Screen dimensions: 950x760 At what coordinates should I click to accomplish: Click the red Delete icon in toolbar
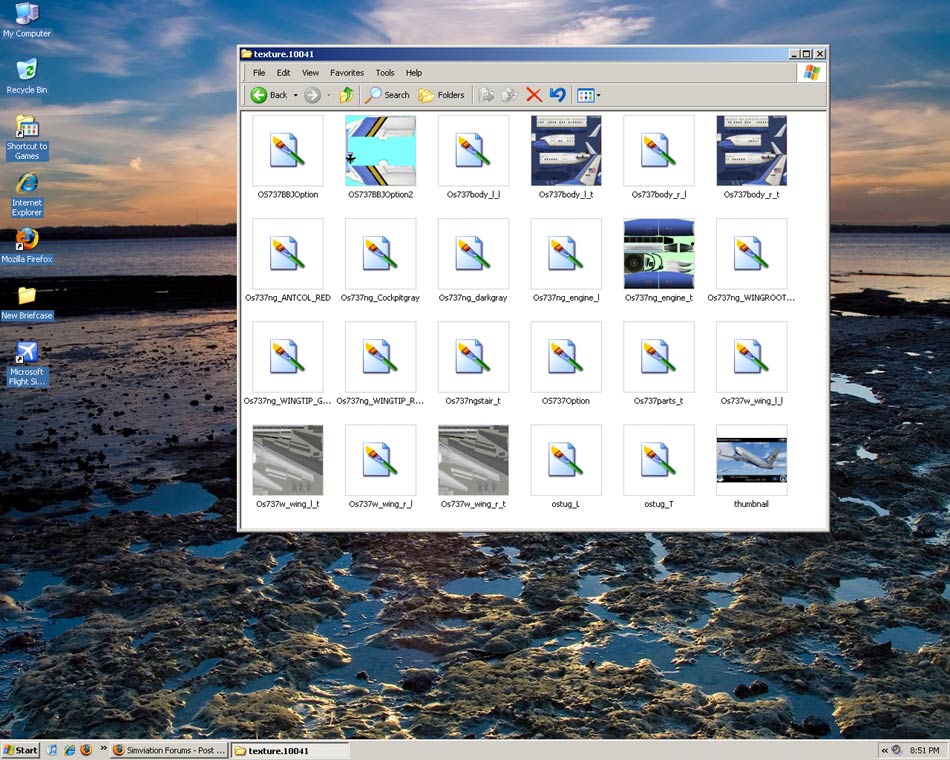click(534, 95)
